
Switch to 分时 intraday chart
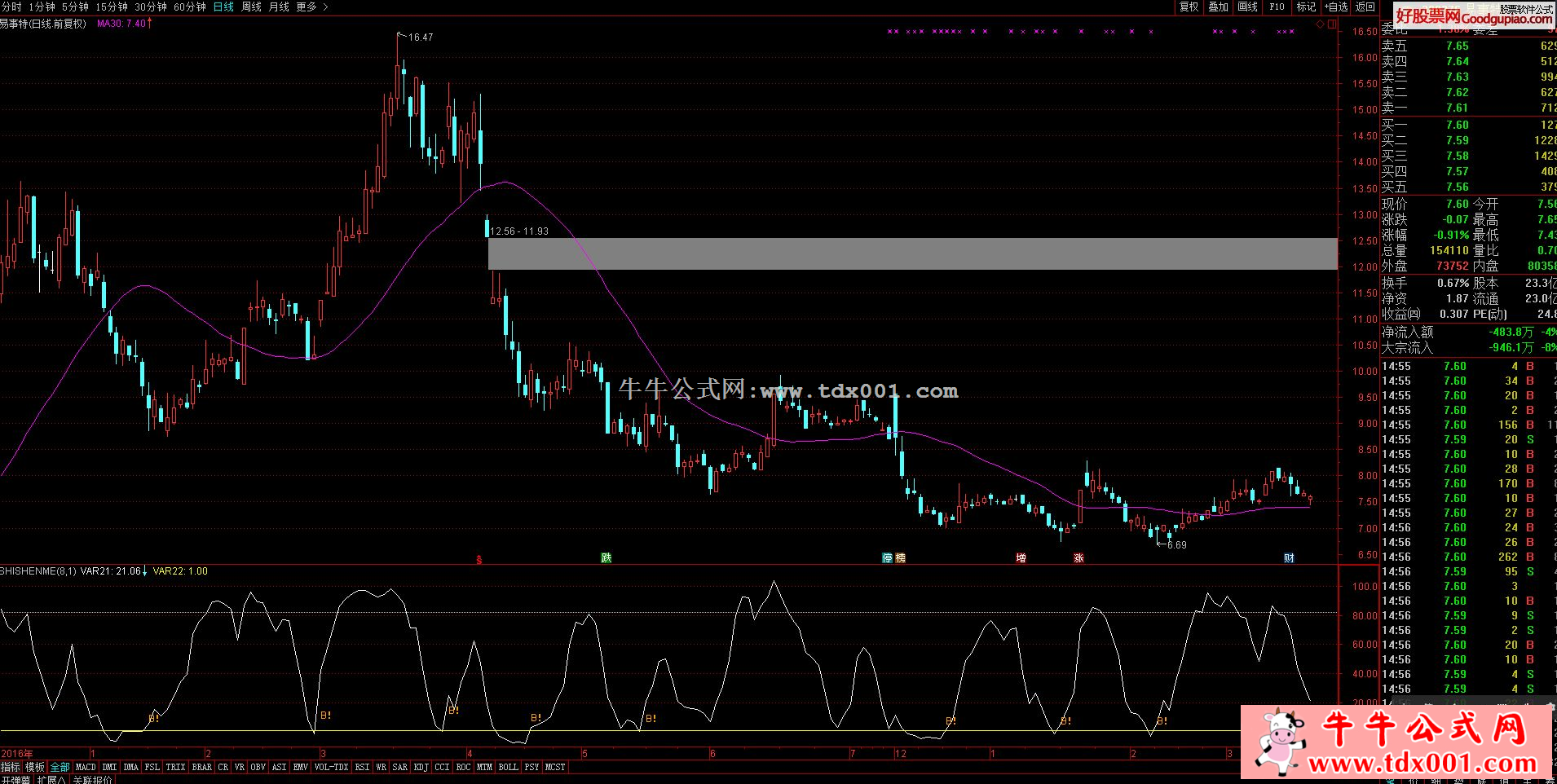pos(11,7)
